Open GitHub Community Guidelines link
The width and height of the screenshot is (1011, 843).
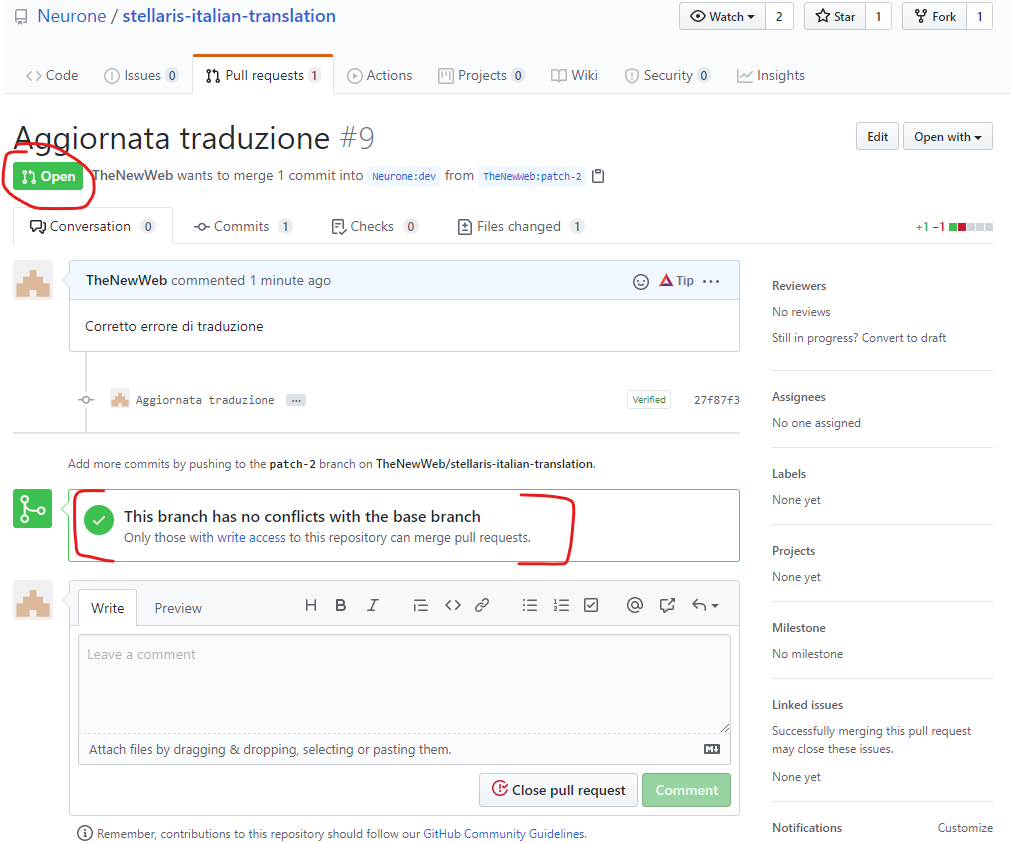click(504, 834)
